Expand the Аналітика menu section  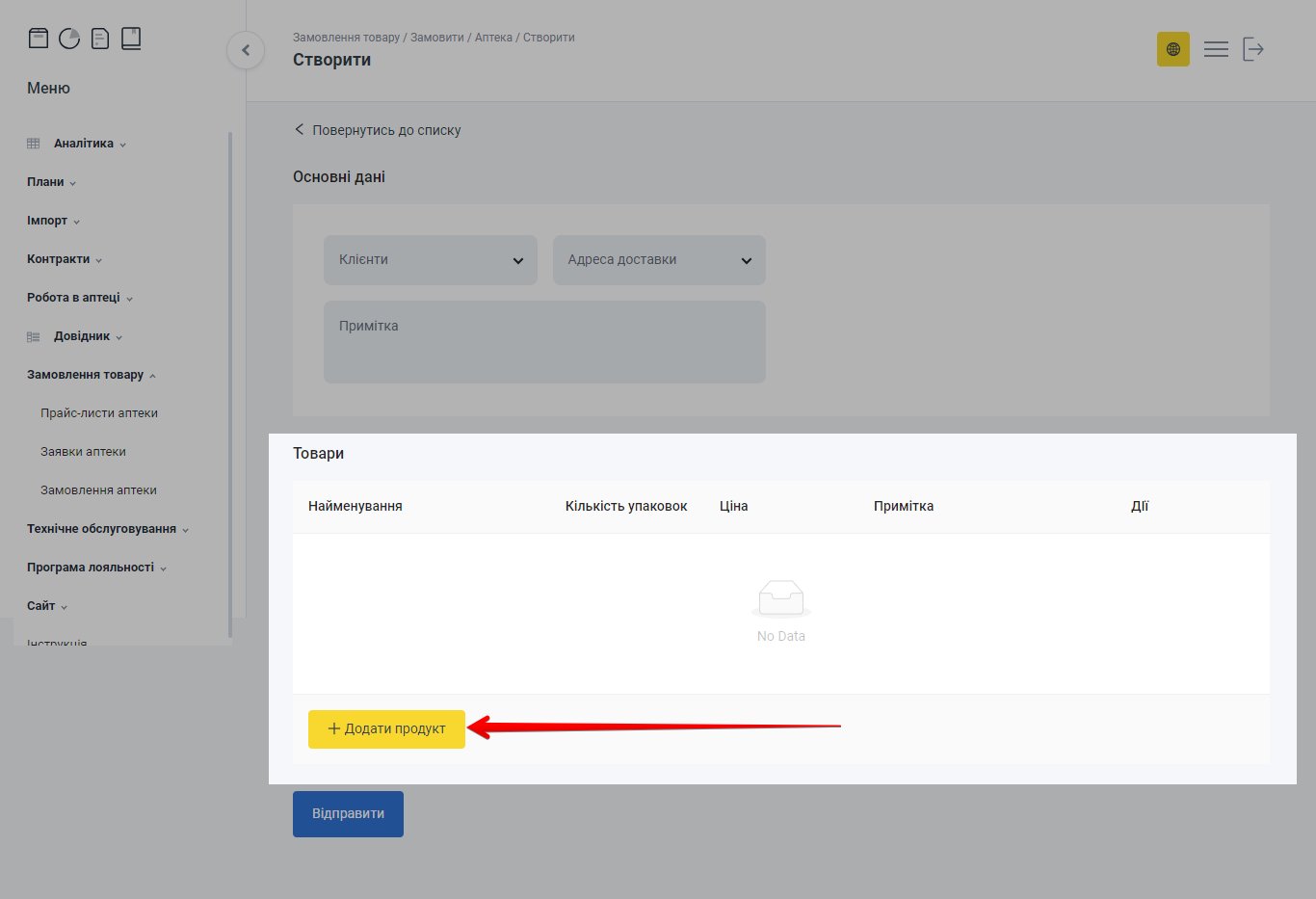point(84,144)
